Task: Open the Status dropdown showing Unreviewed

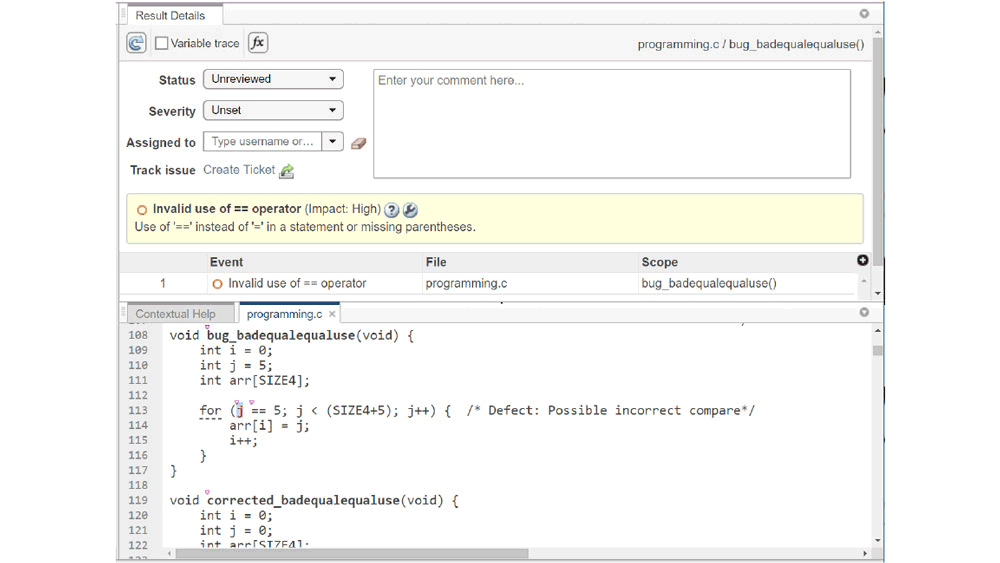Action: (273, 79)
